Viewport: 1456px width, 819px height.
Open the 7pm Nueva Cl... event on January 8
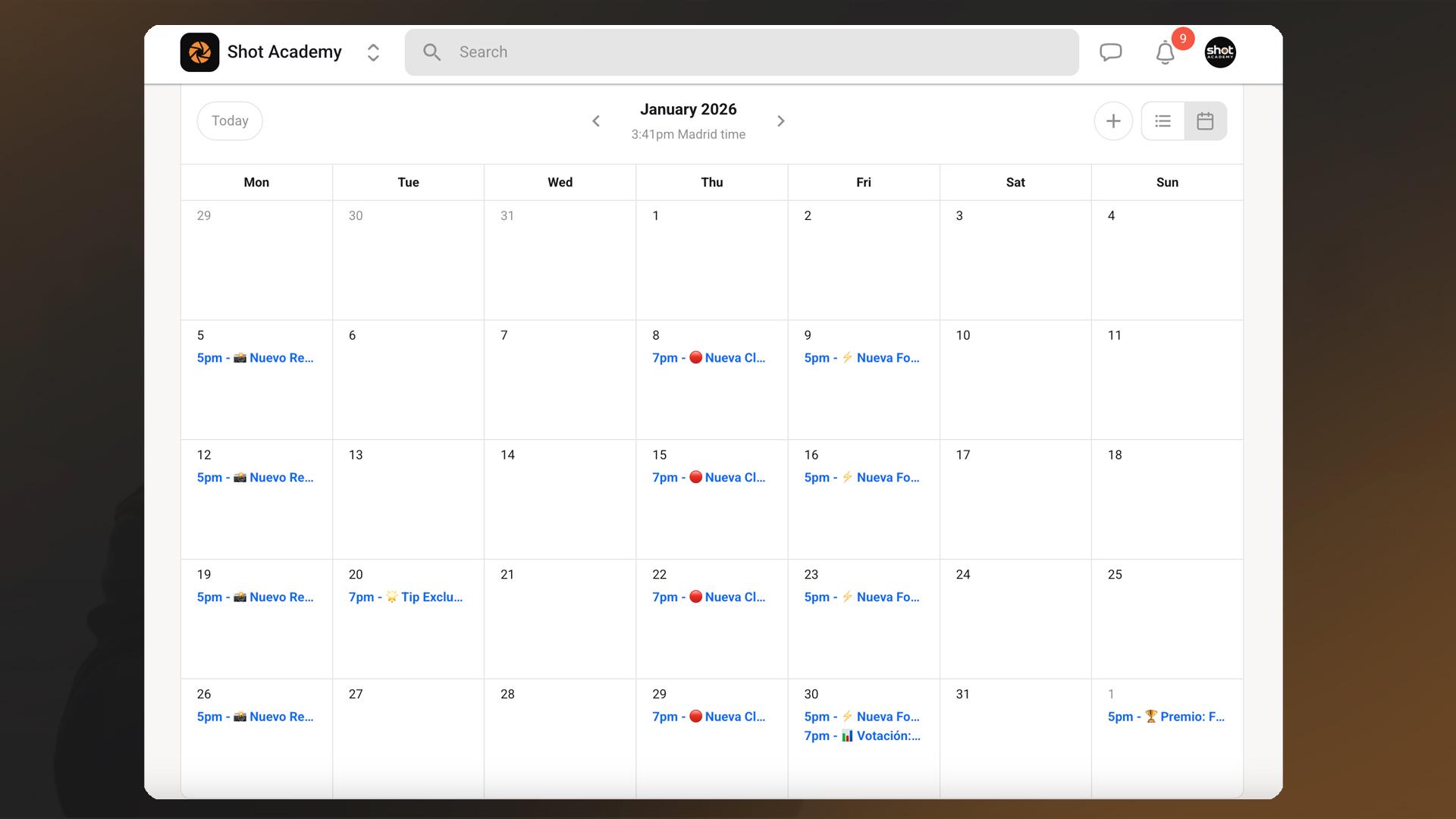coord(709,358)
